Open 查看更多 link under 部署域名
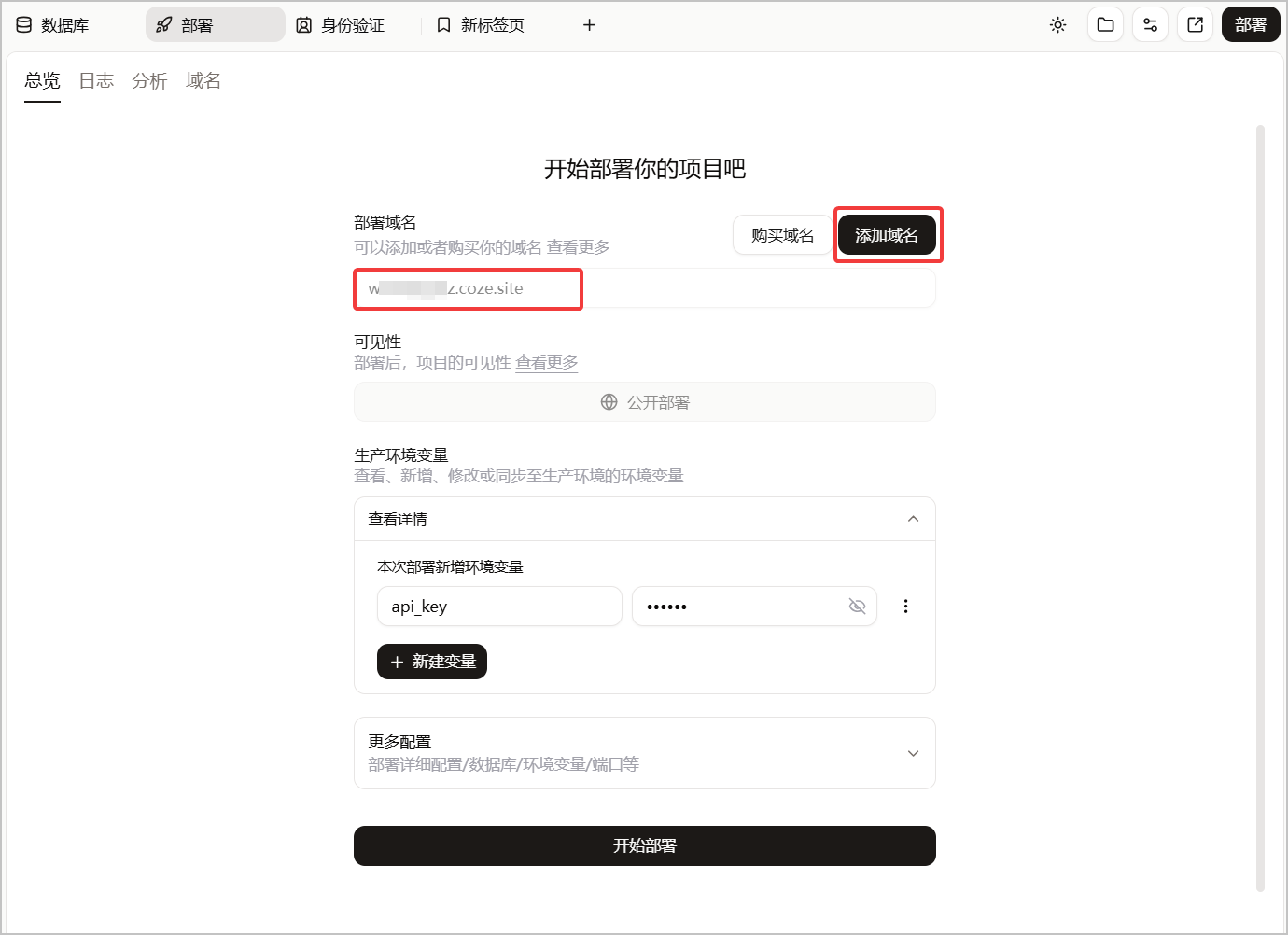The width and height of the screenshot is (1288, 935). click(578, 247)
